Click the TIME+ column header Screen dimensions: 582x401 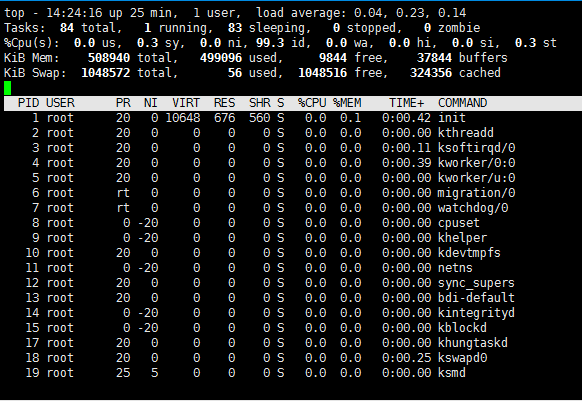point(406,103)
